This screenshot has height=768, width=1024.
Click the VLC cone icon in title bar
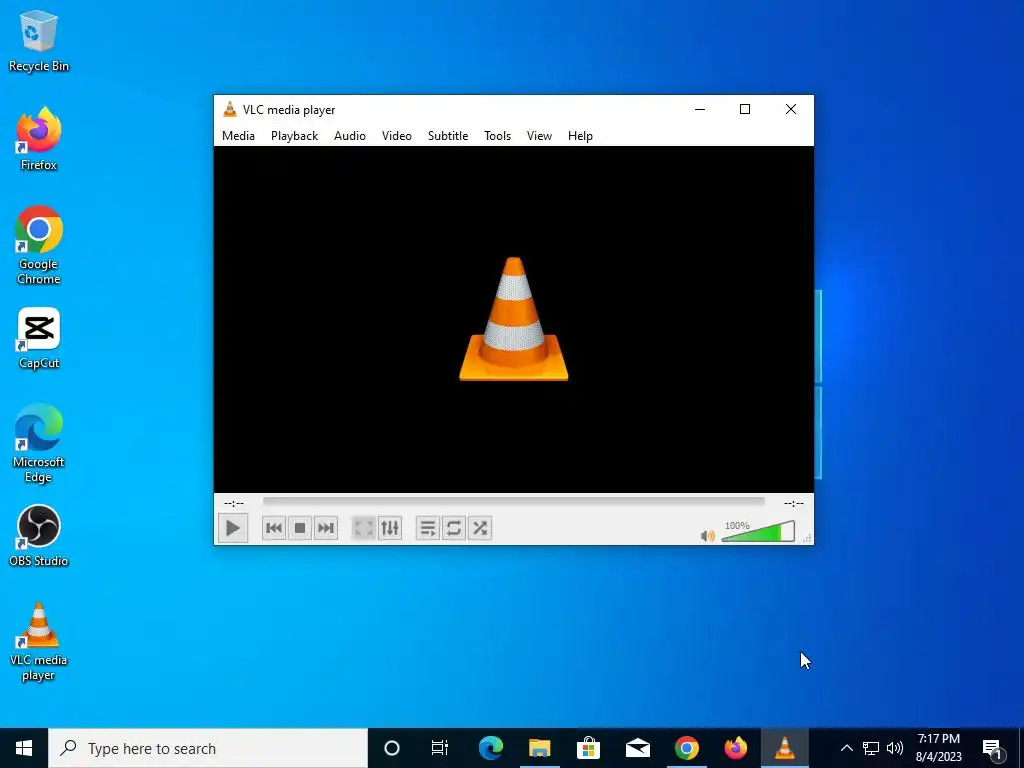pos(230,109)
